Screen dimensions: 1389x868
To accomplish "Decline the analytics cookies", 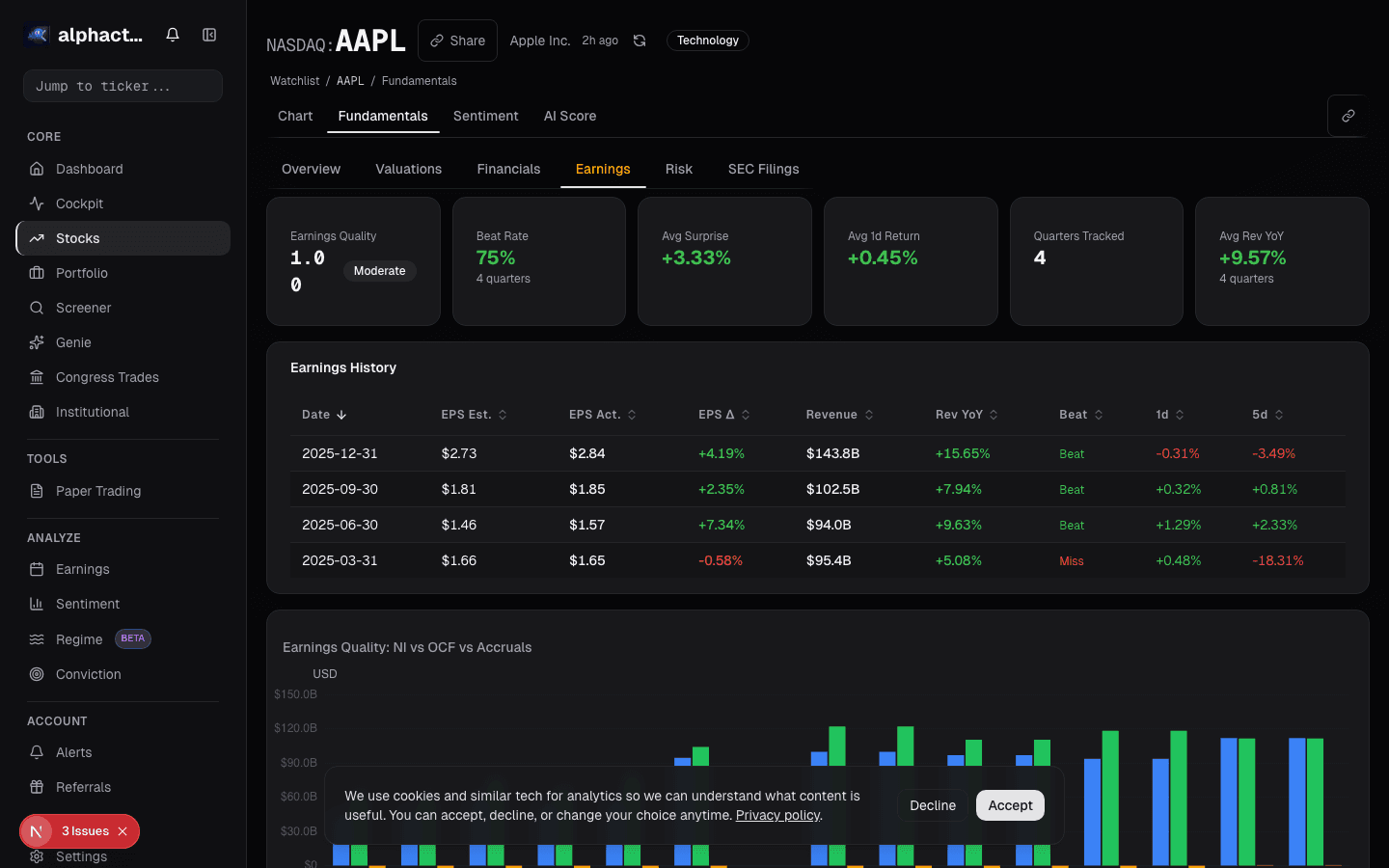I will (x=932, y=805).
